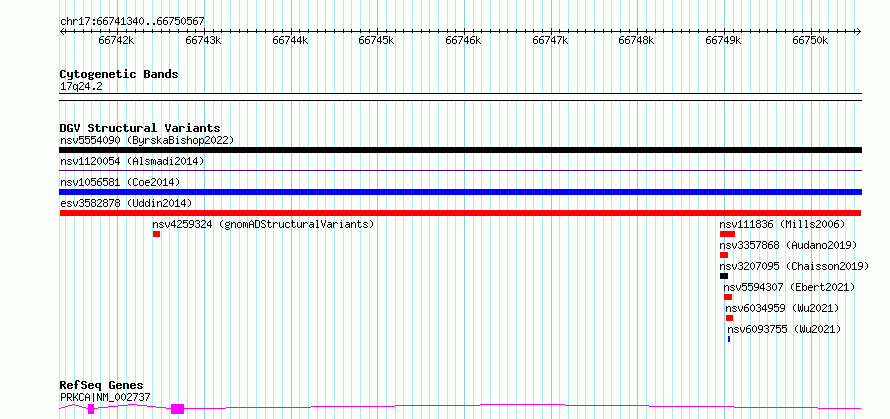This screenshot has height=419, width=890.
Task: Click the Cytogenetic Bands track title
Action: pos(119,74)
